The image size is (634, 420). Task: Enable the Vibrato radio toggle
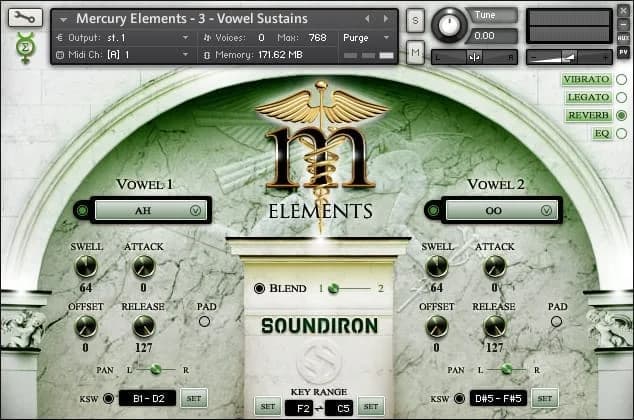[621, 79]
